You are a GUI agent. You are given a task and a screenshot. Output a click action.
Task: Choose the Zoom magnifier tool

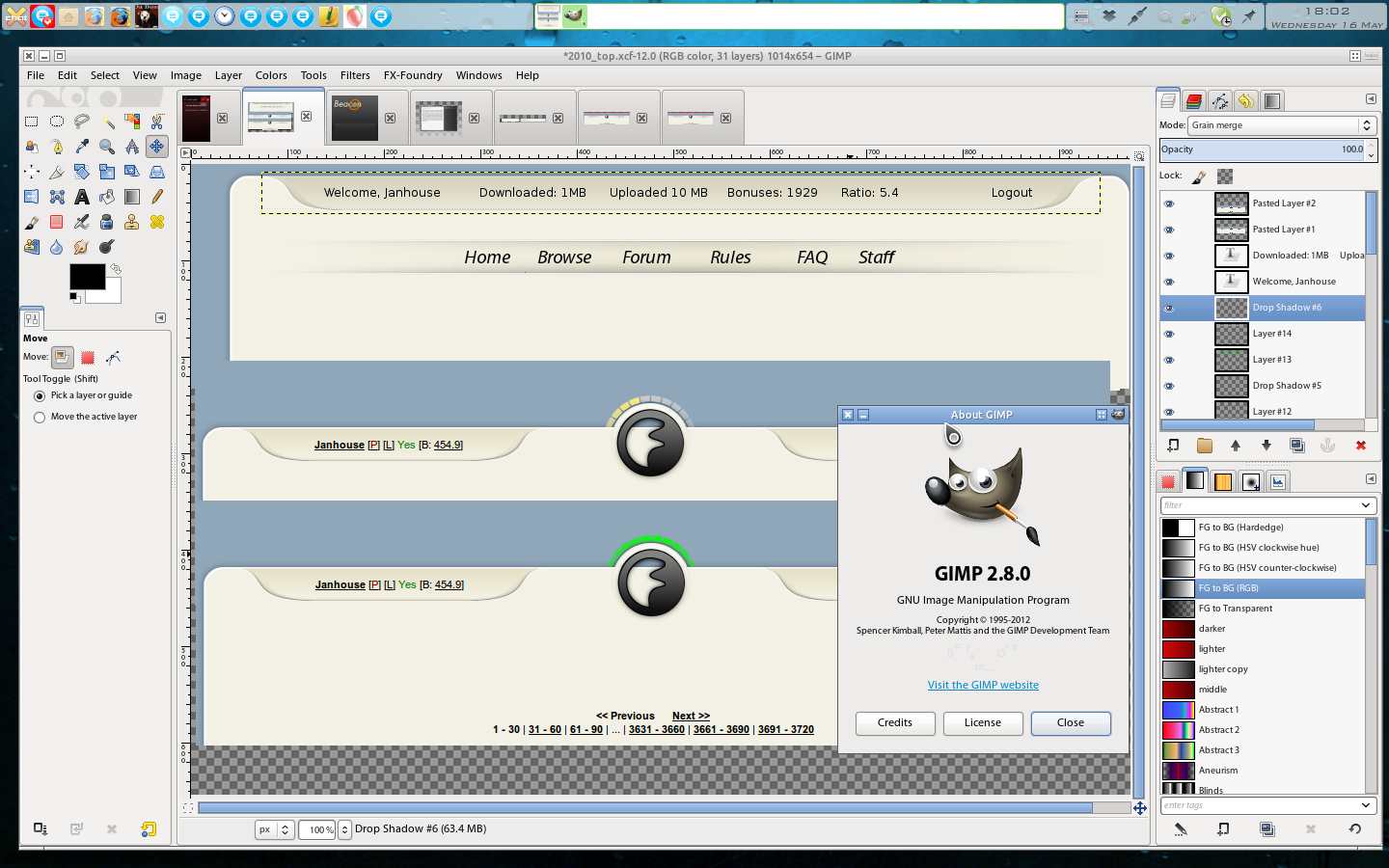[107, 147]
